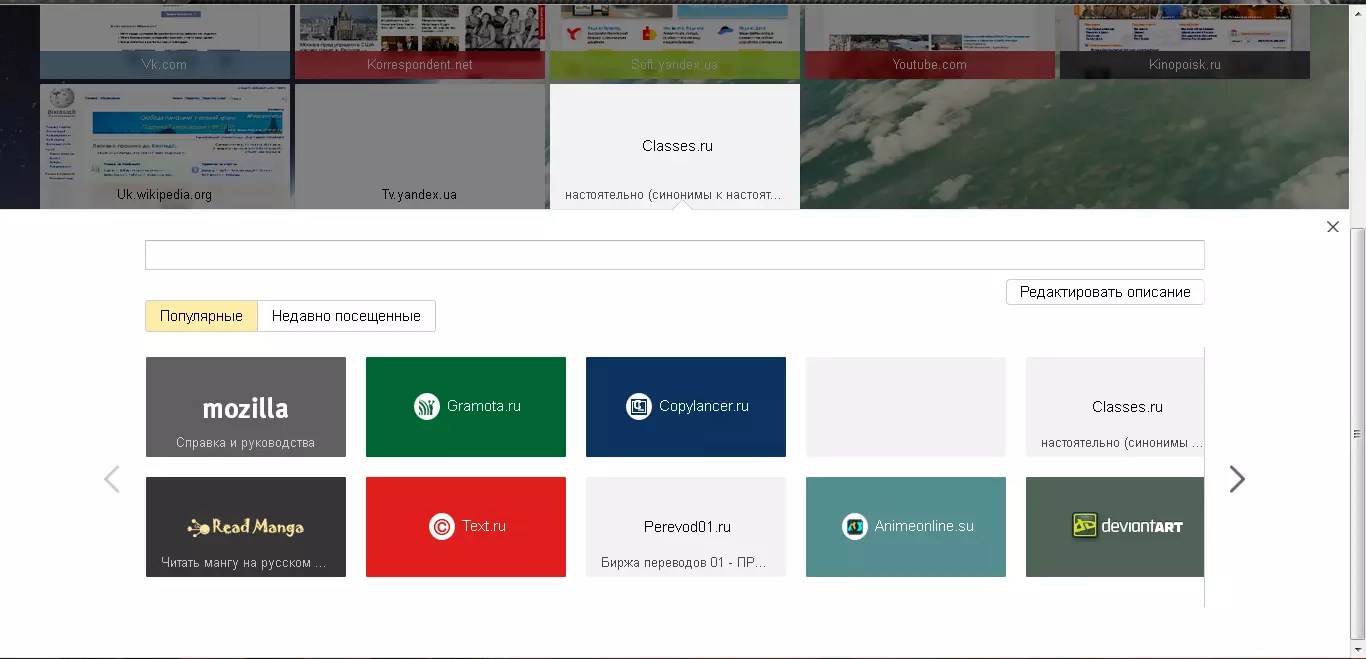Open the Kinopoisk.ru tableau thumbnail
The image size is (1366, 659).
point(1185,40)
